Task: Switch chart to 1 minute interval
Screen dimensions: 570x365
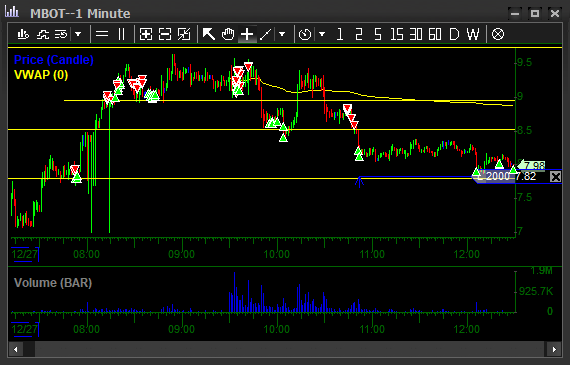Action: pyautogui.click(x=340, y=35)
